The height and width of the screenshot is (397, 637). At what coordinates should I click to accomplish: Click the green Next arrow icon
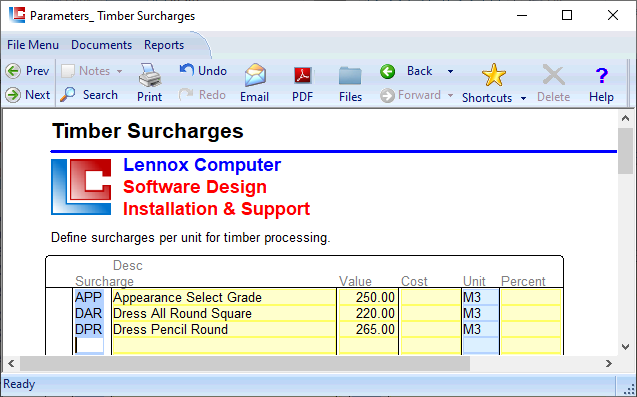(13, 95)
